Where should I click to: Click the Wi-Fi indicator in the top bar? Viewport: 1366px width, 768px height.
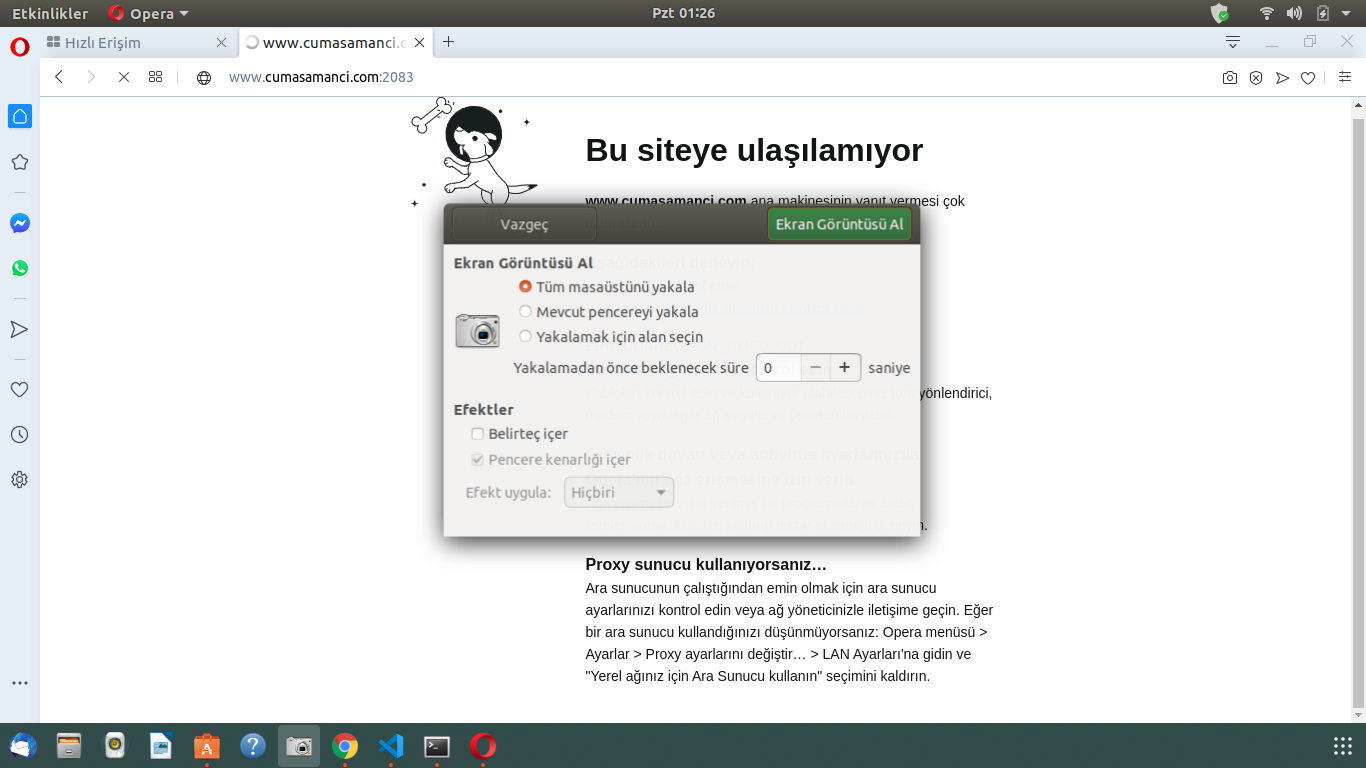point(1267,13)
